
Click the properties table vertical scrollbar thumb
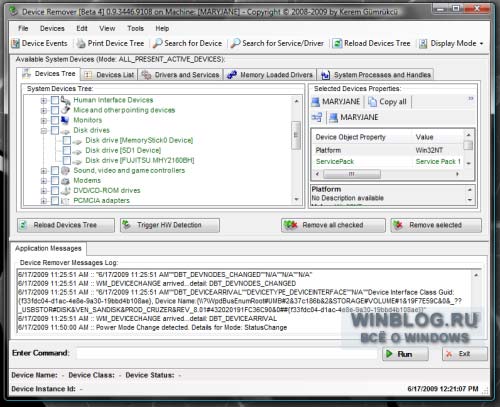[x=468, y=145]
